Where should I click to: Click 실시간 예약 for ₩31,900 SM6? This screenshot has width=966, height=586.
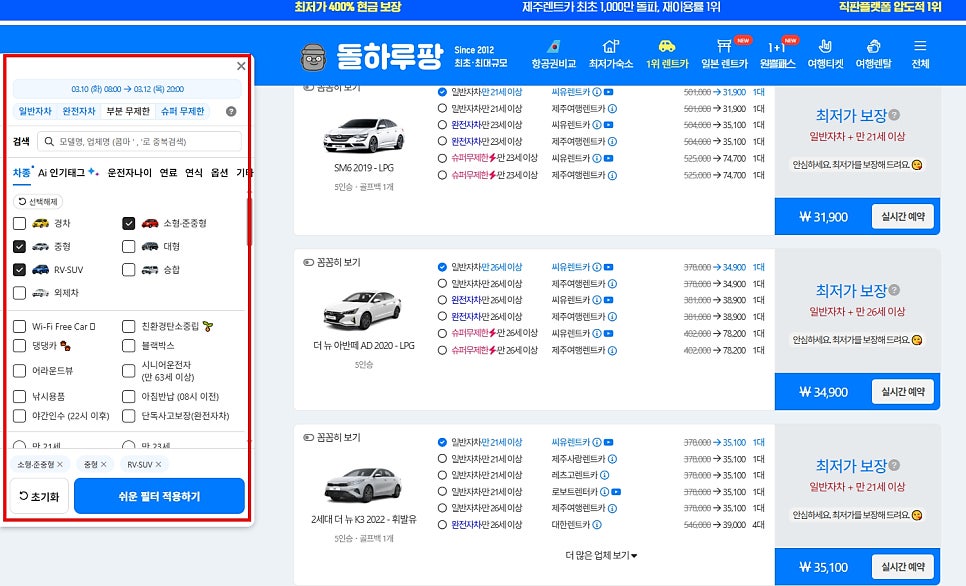point(903,217)
